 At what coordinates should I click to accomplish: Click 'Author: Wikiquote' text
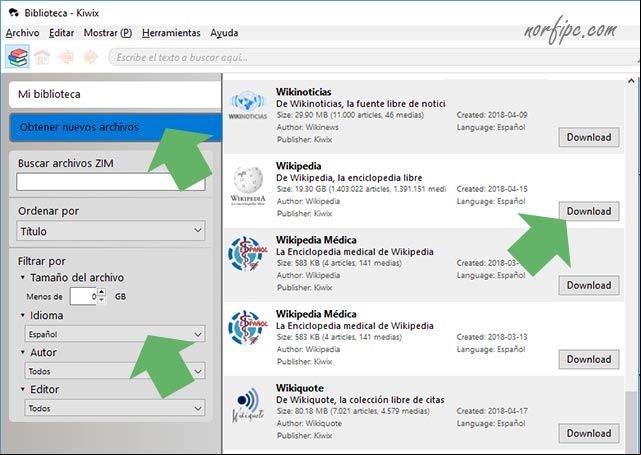click(309, 423)
